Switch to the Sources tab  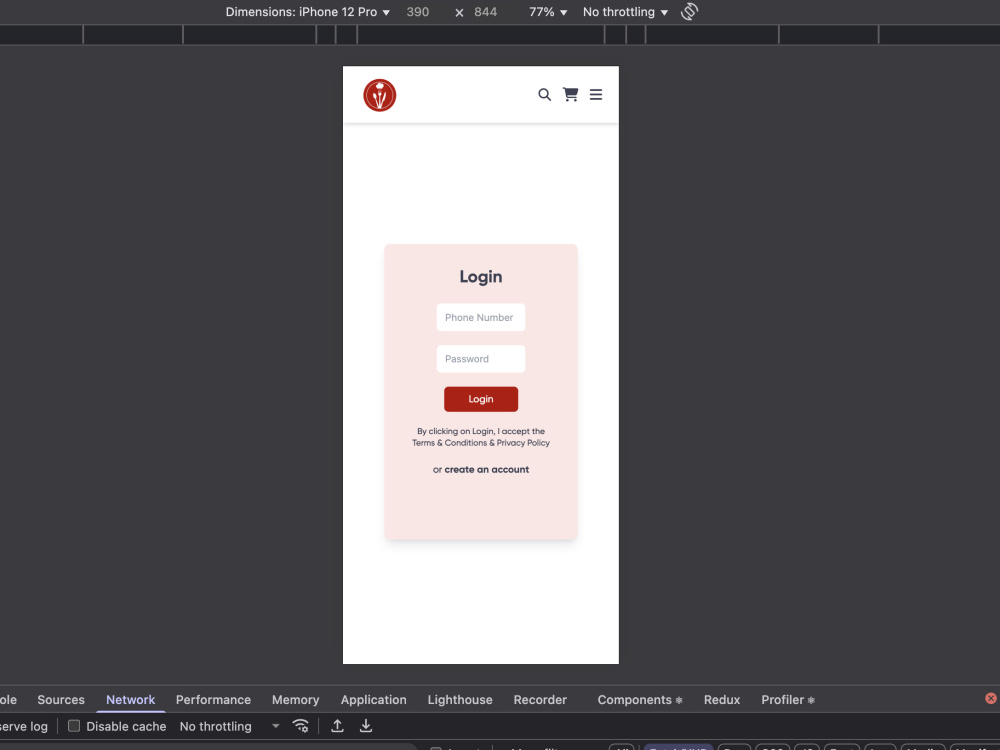pyautogui.click(x=61, y=700)
